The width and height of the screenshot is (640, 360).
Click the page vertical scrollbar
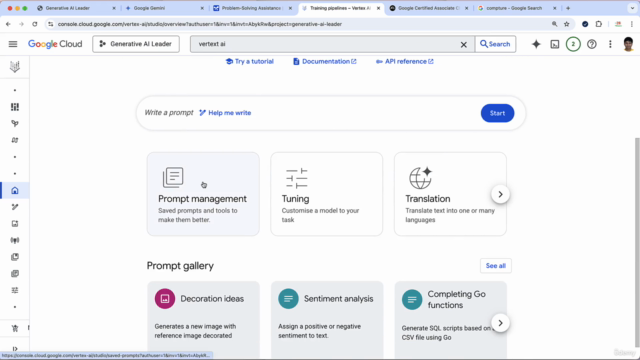pos(637,243)
